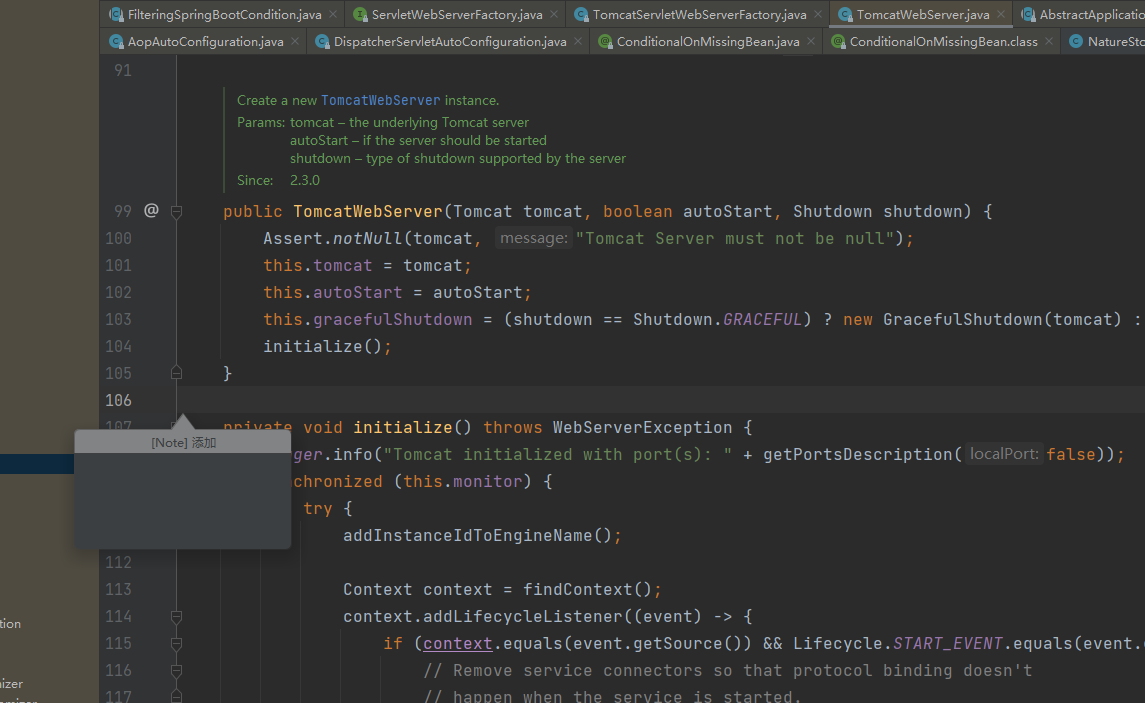This screenshot has width=1145, height=703.
Task: Click line number 112 in the gutter
Action: pyautogui.click(x=118, y=562)
